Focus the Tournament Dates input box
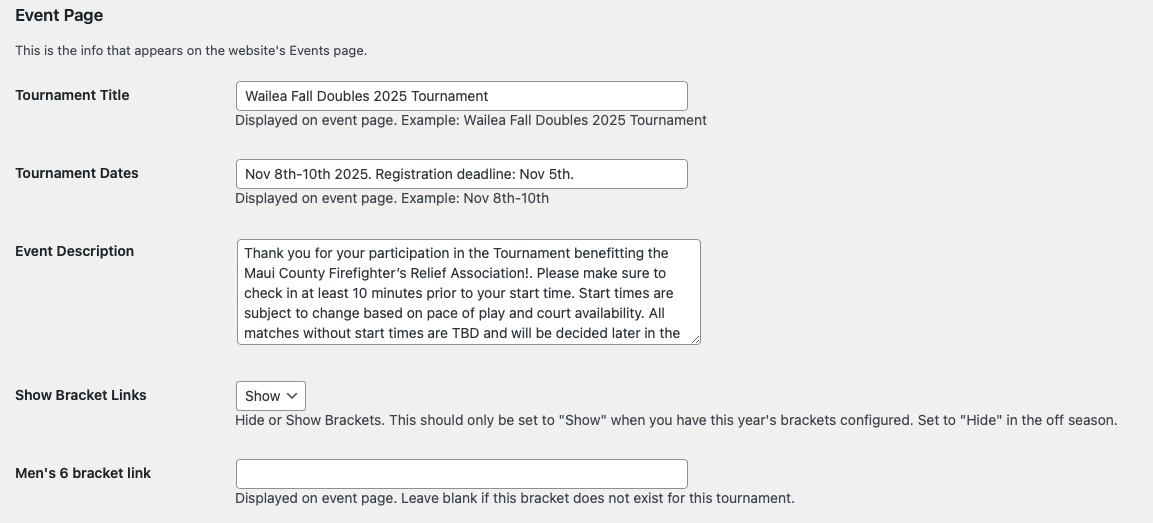Screen dimensions: 1153x523 461,174
